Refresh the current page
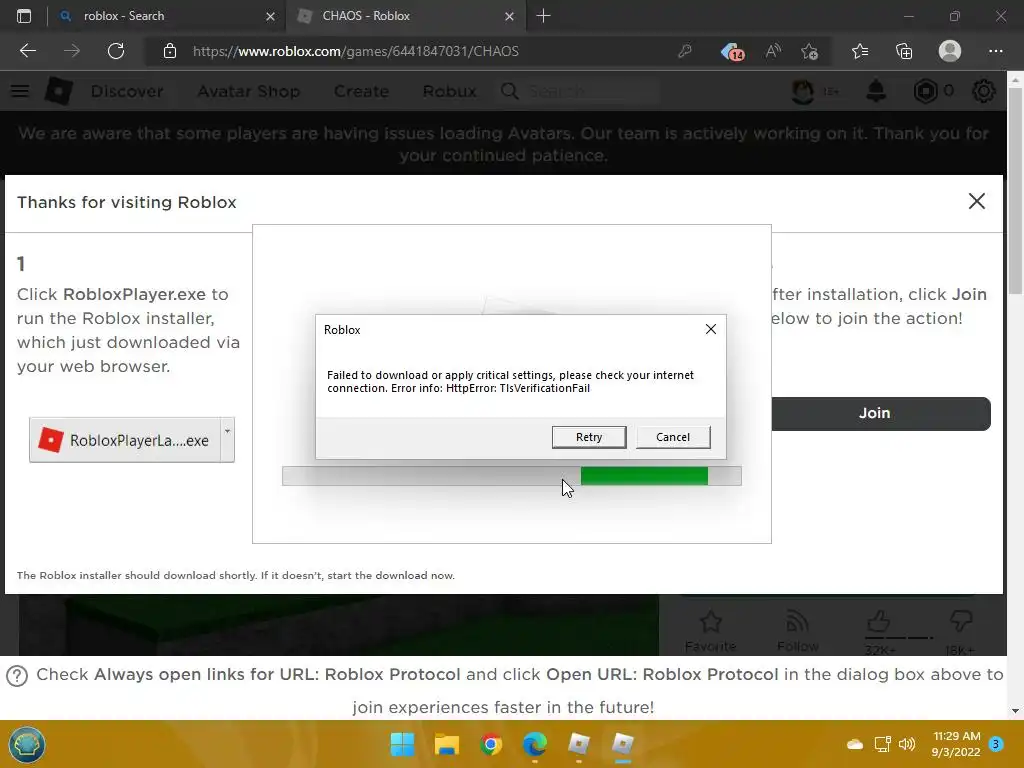 click(x=116, y=51)
